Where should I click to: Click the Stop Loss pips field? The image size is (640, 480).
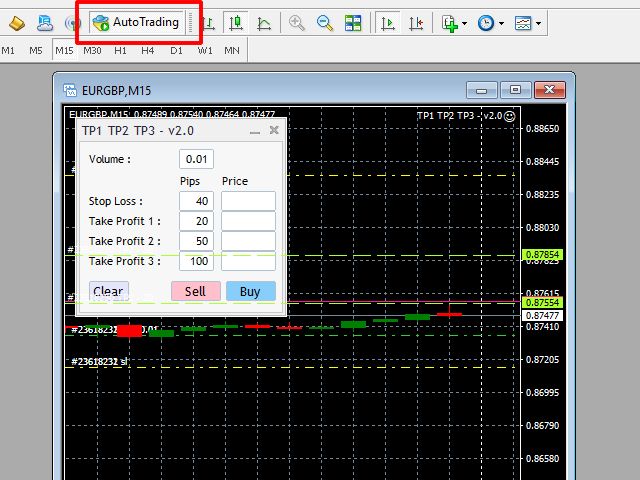click(x=197, y=201)
